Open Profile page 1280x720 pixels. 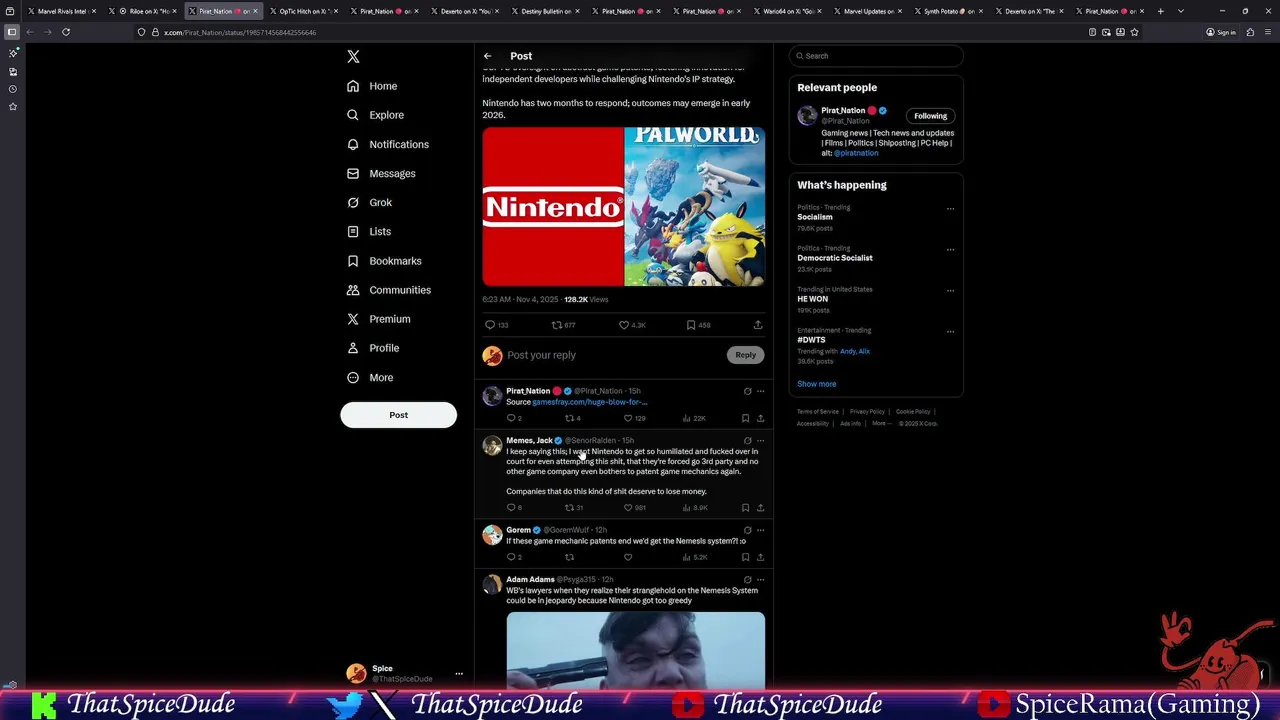click(372, 348)
